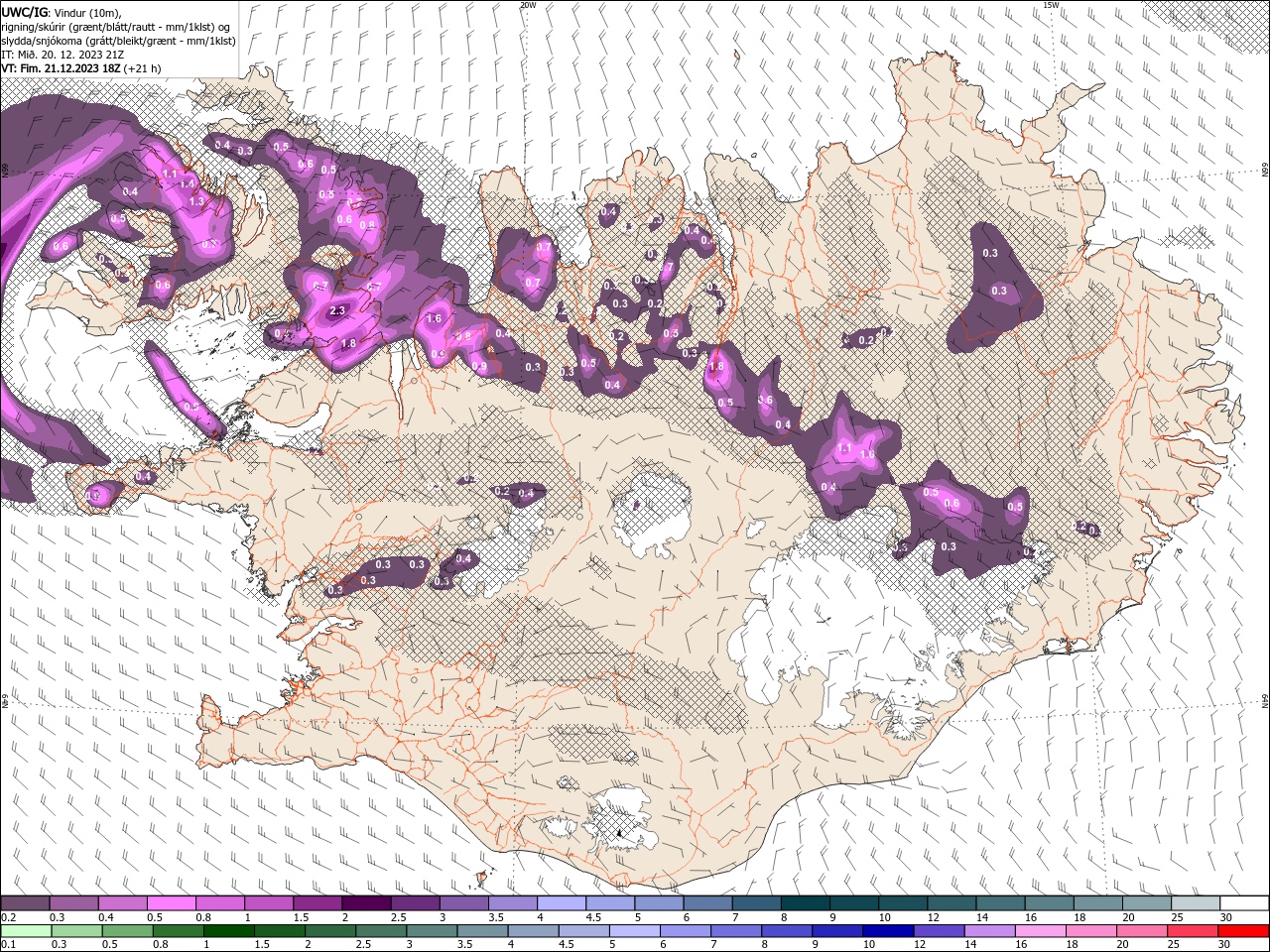1270x952 pixels.
Task: Pick the dark purple upper swatch between 2 and 2.5
Action: pyautogui.click(x=366, y=903)
